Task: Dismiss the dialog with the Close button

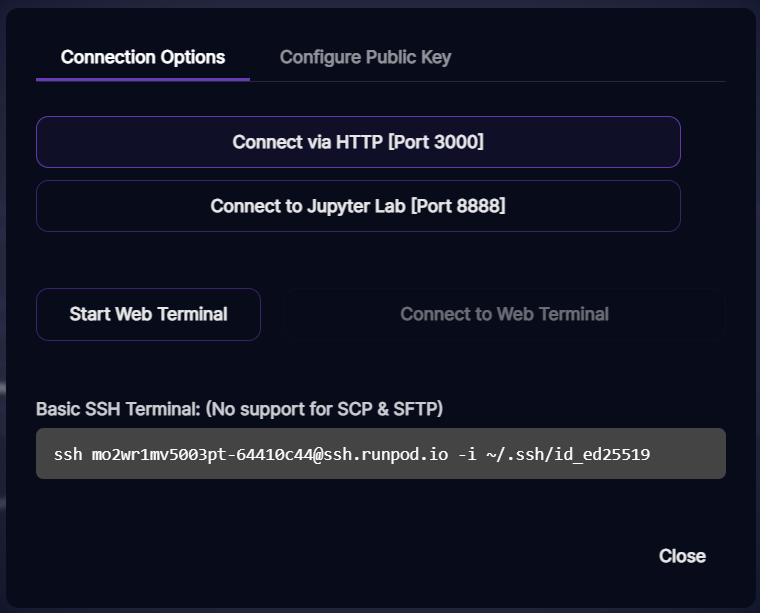Action: coord(682,556)
